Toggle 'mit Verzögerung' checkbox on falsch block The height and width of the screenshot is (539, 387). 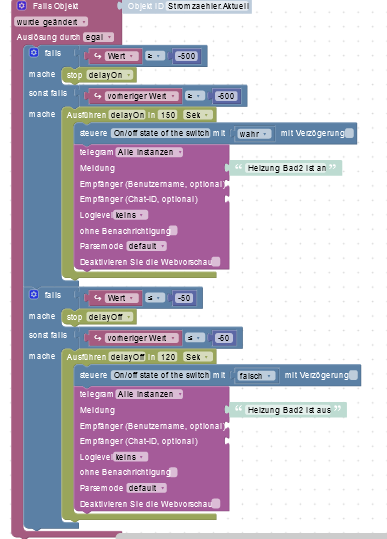353,375
